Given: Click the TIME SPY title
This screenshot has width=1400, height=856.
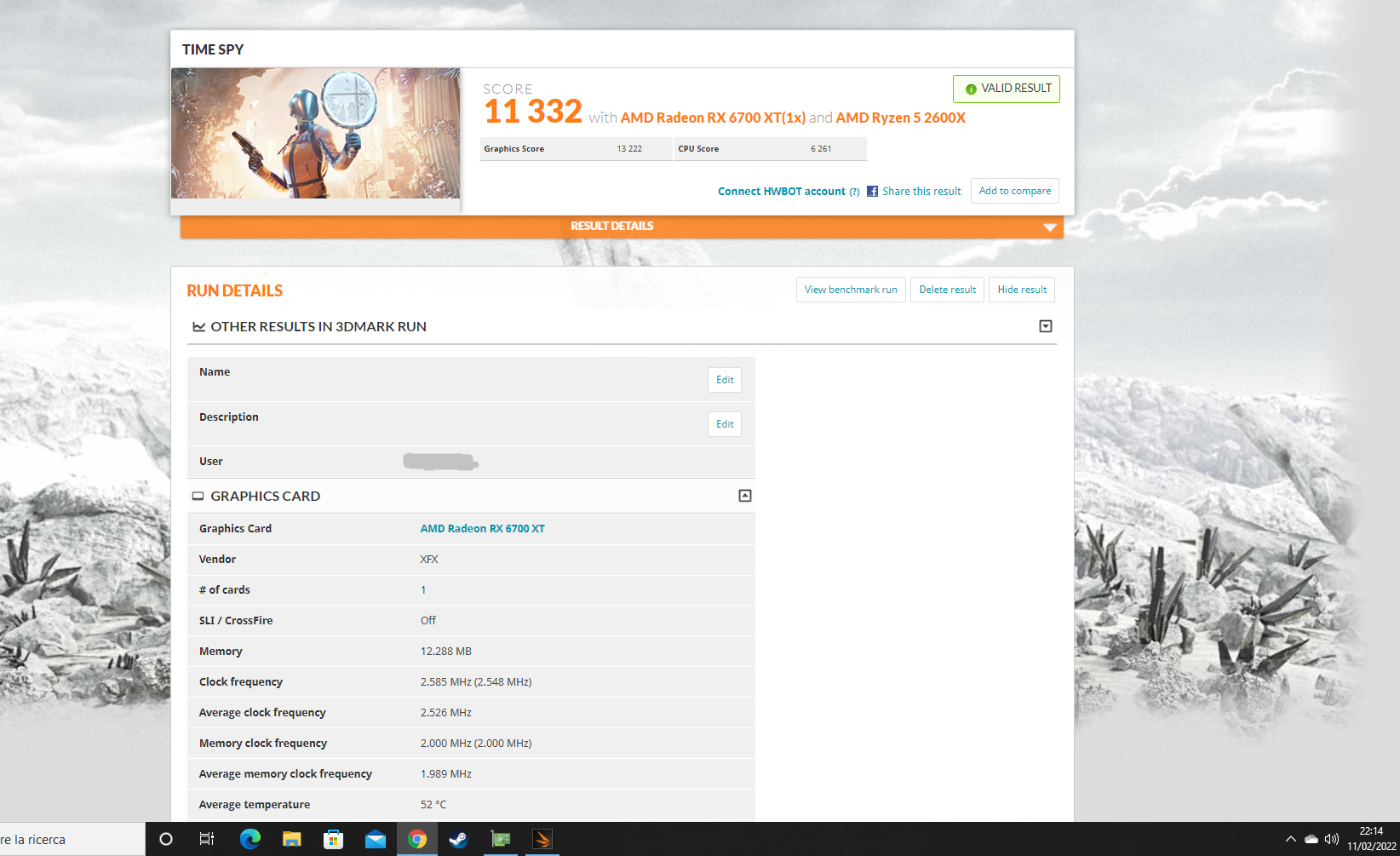Looking at the screenshot, I should (213, 49).
